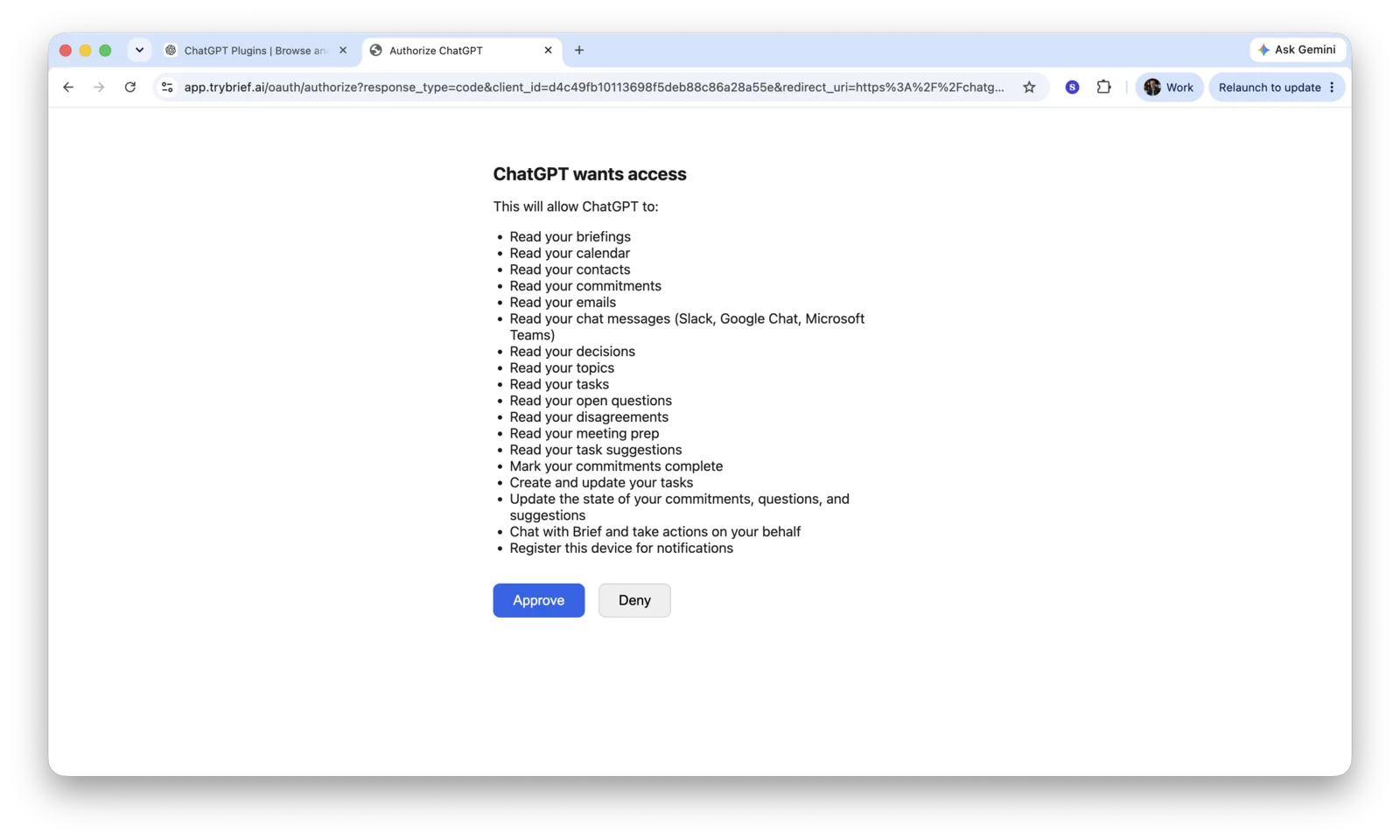Go forward to next page
1400x840 pixels.
99,87
